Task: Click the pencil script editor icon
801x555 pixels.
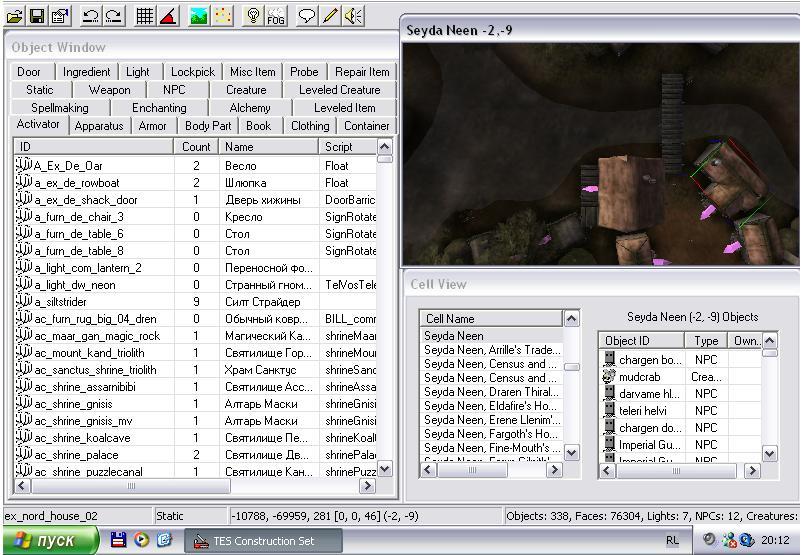Action: click(x=330, y=16)
